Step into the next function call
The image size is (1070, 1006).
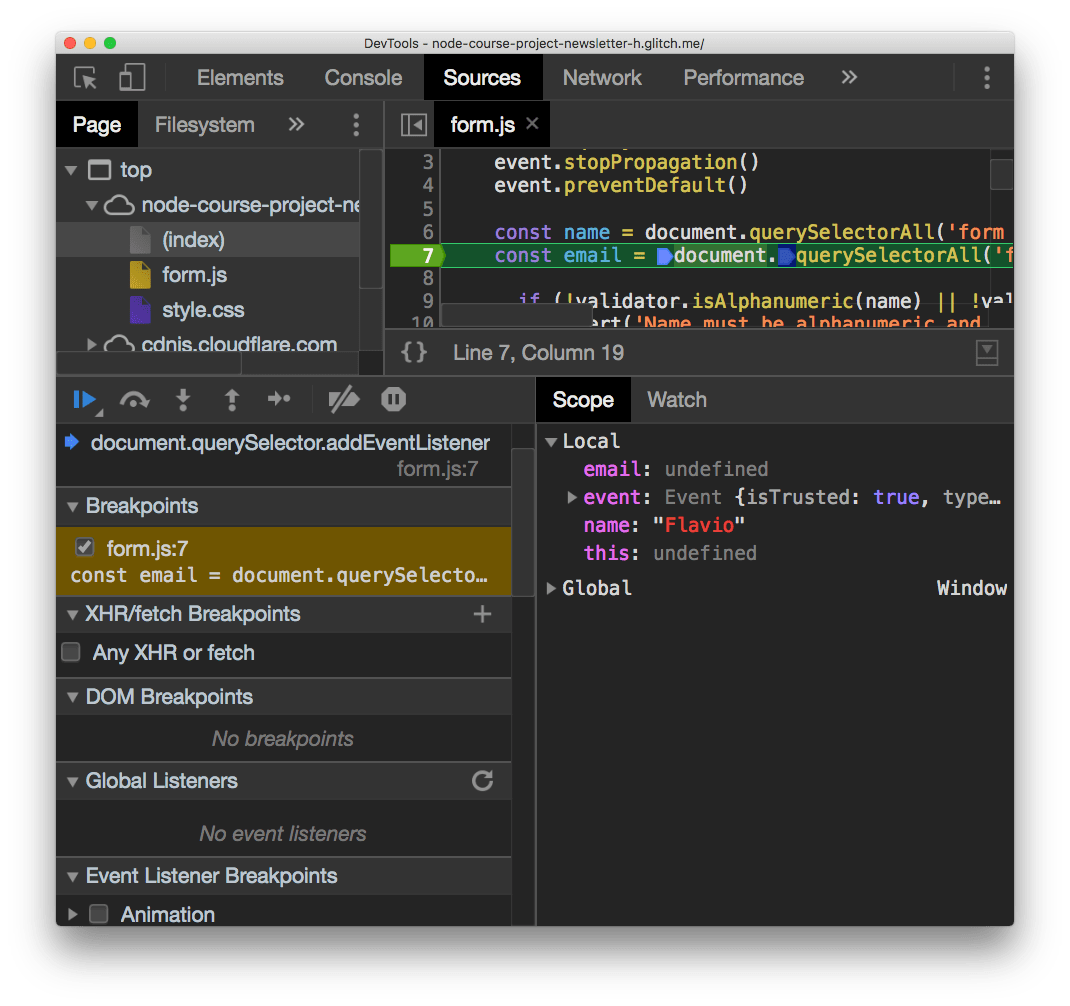(x=183, y=400)
